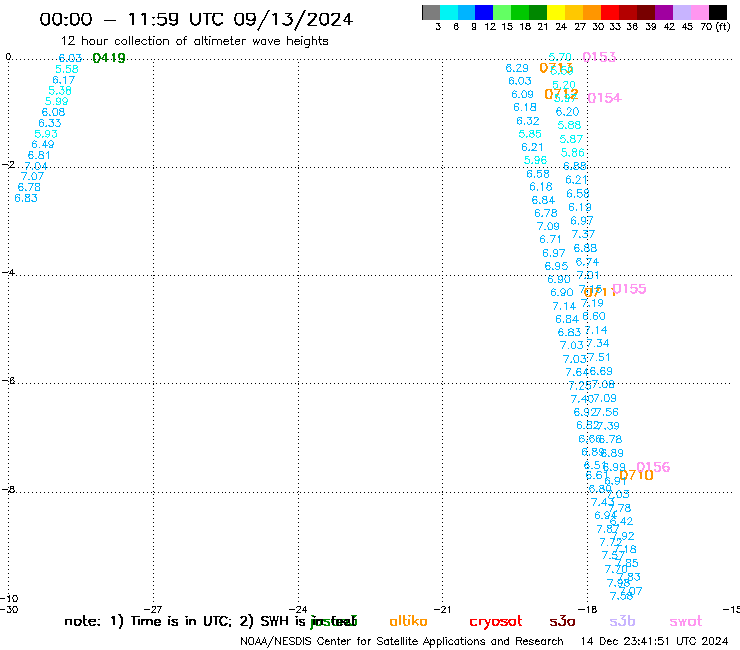The width and height of the screenshot is (740, 650).
Task: Click the longitude axis label -24
Action: [298, 610]
